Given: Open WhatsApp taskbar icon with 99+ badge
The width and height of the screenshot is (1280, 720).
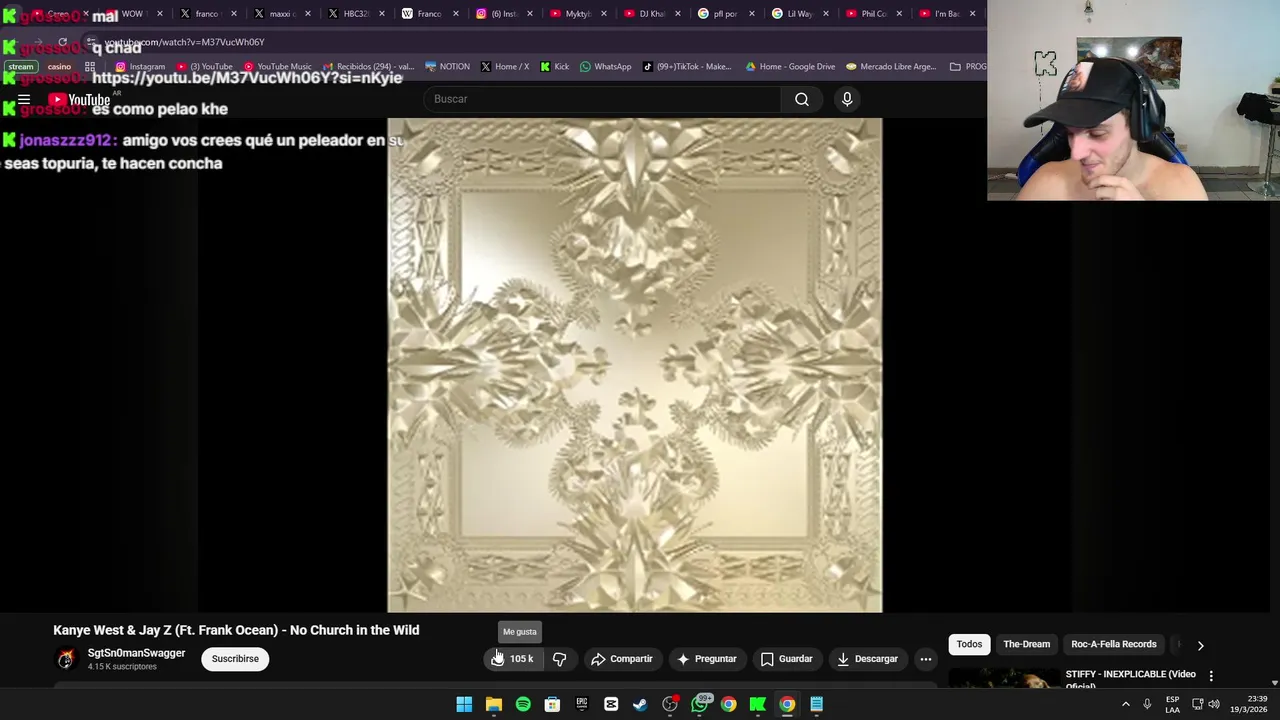Looking at the screenshot, I should click(700, 705).
